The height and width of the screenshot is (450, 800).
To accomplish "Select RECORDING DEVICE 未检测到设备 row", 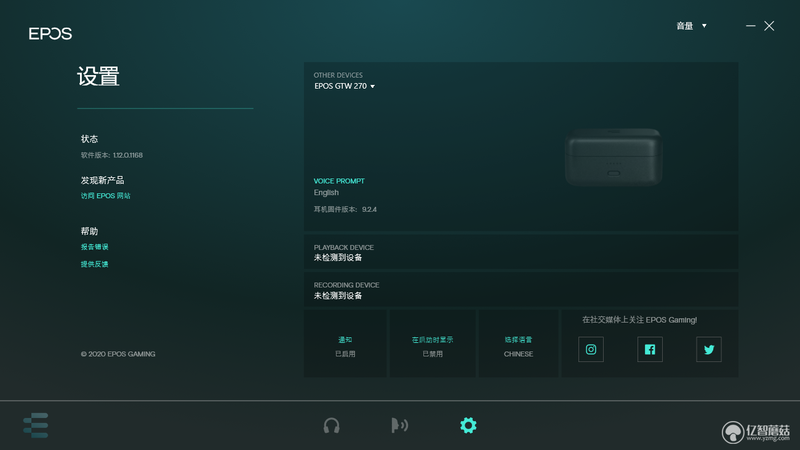I will pos(521,290).
